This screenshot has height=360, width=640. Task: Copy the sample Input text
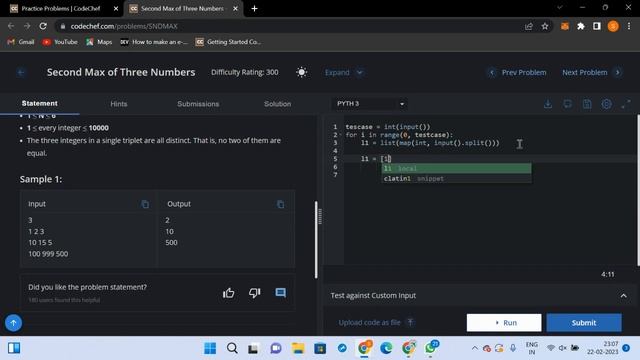pyautogui.click(x=145, y=204)
